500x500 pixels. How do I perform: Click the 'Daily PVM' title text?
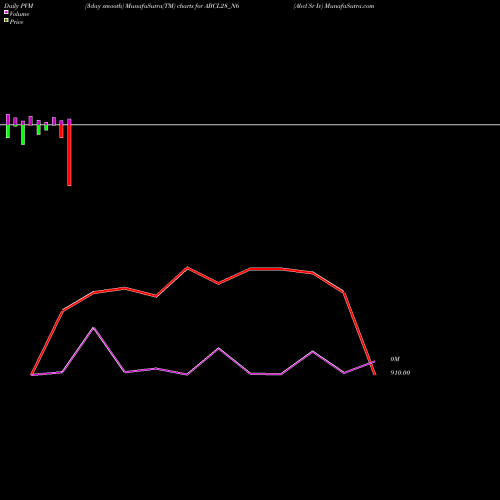19,6
